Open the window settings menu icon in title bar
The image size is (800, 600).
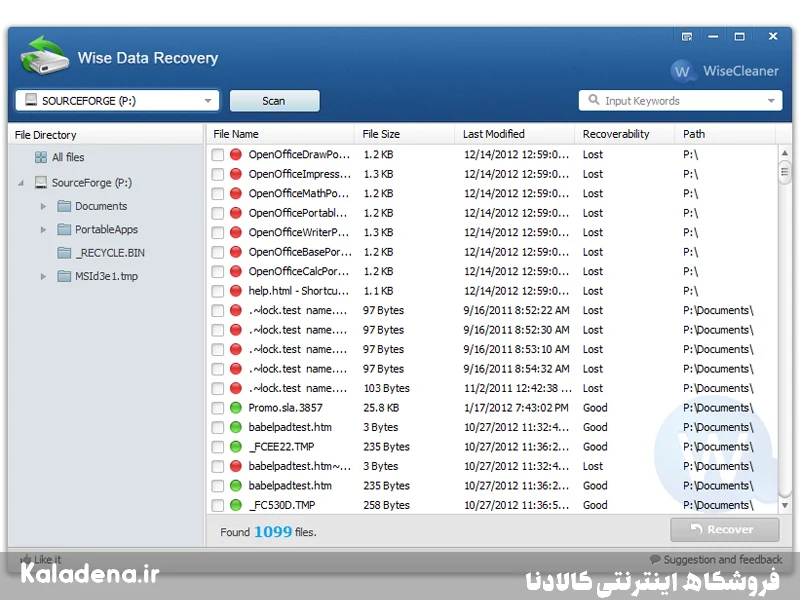(687, 37)
